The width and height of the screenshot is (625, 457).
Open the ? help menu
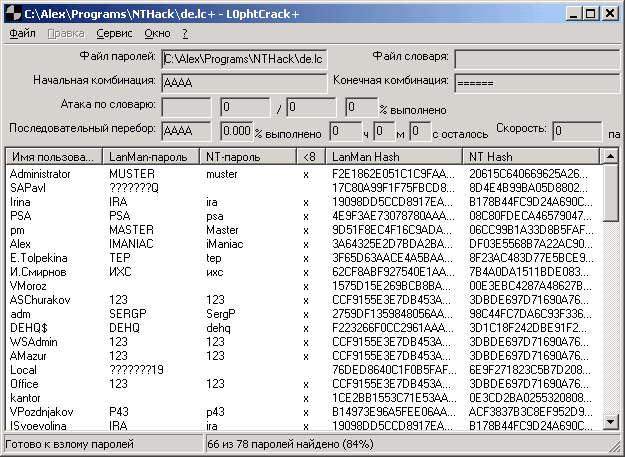[185, 33]
